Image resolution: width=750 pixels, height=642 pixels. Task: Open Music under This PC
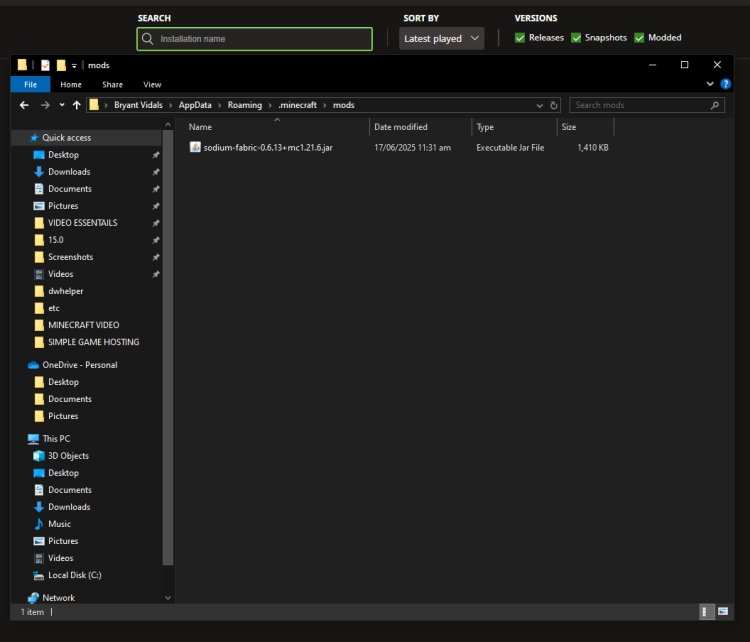(x=59, y=524)
